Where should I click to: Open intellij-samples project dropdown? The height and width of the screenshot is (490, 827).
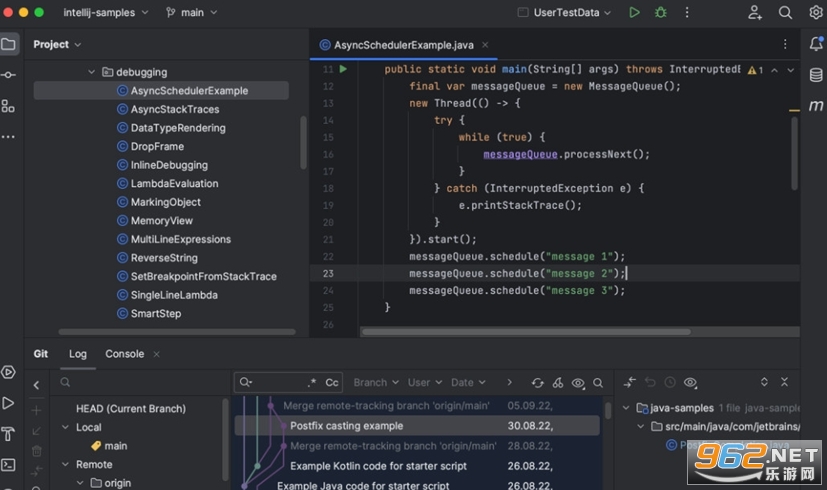105,12
